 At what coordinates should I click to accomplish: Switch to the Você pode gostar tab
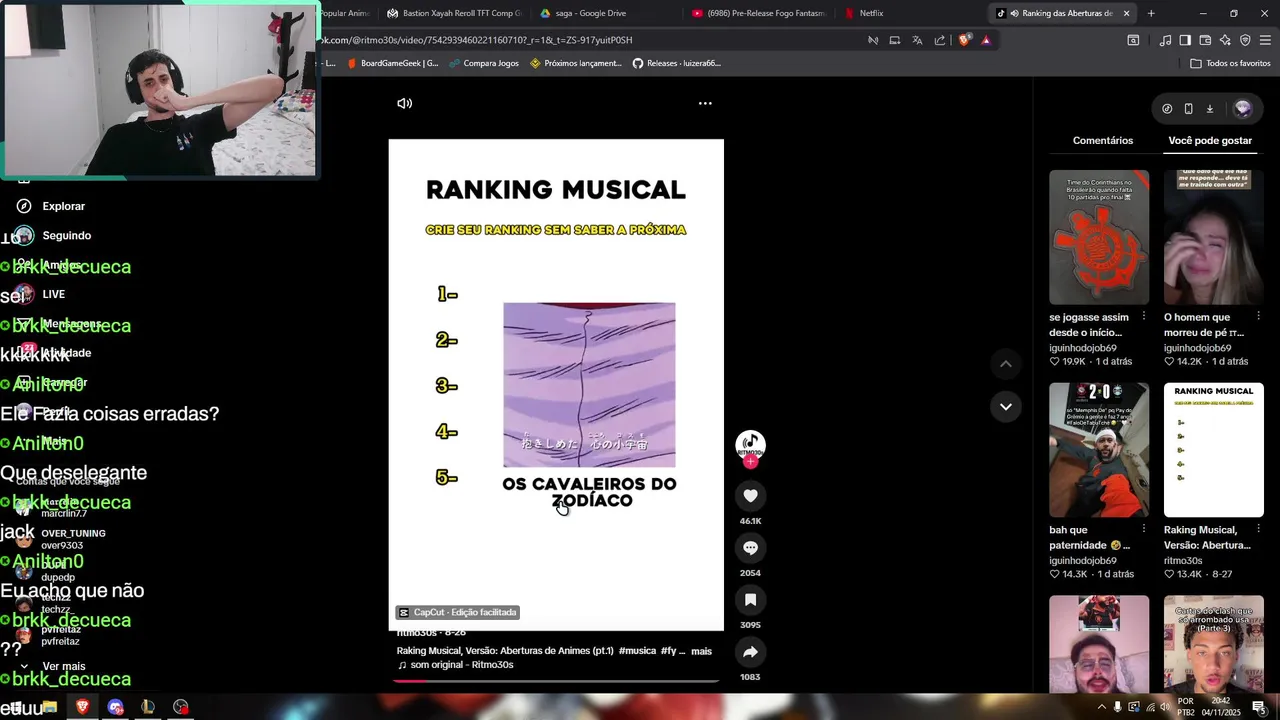(1210, 140)
